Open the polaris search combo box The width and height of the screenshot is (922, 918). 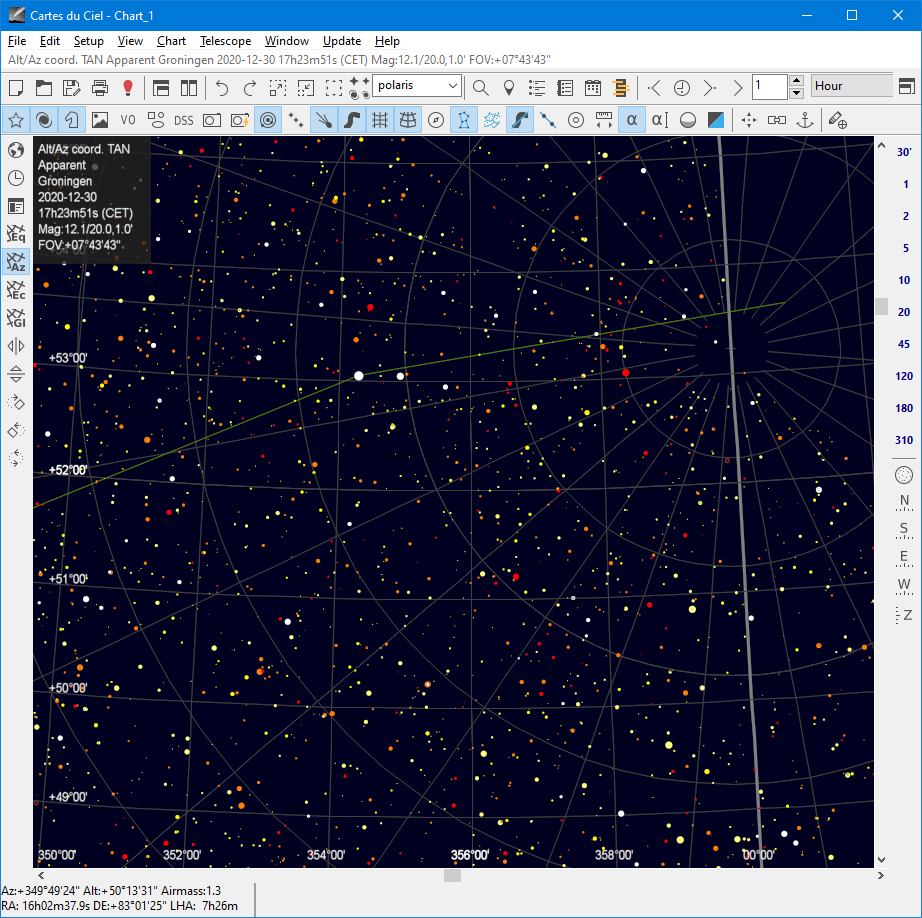(x=417, y=86)
